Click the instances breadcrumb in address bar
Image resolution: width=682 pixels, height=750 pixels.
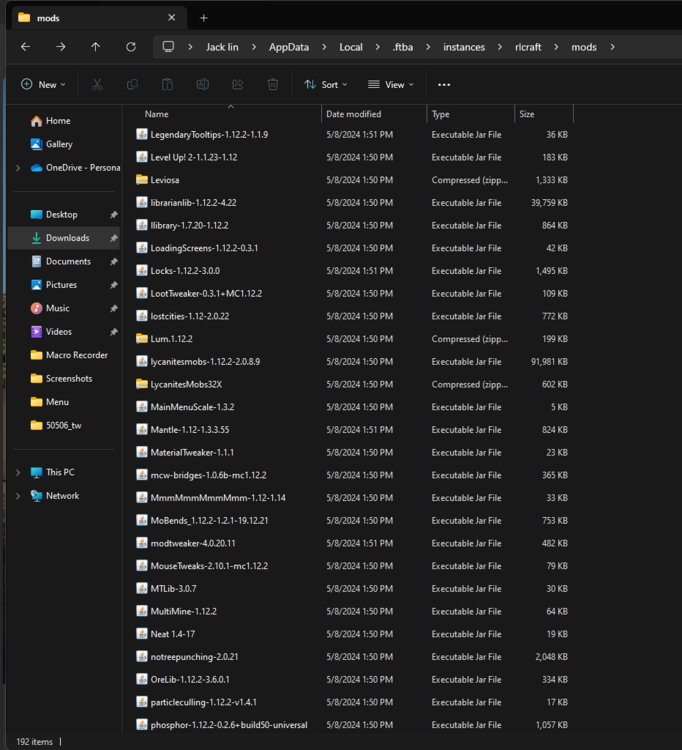(464, 47)
